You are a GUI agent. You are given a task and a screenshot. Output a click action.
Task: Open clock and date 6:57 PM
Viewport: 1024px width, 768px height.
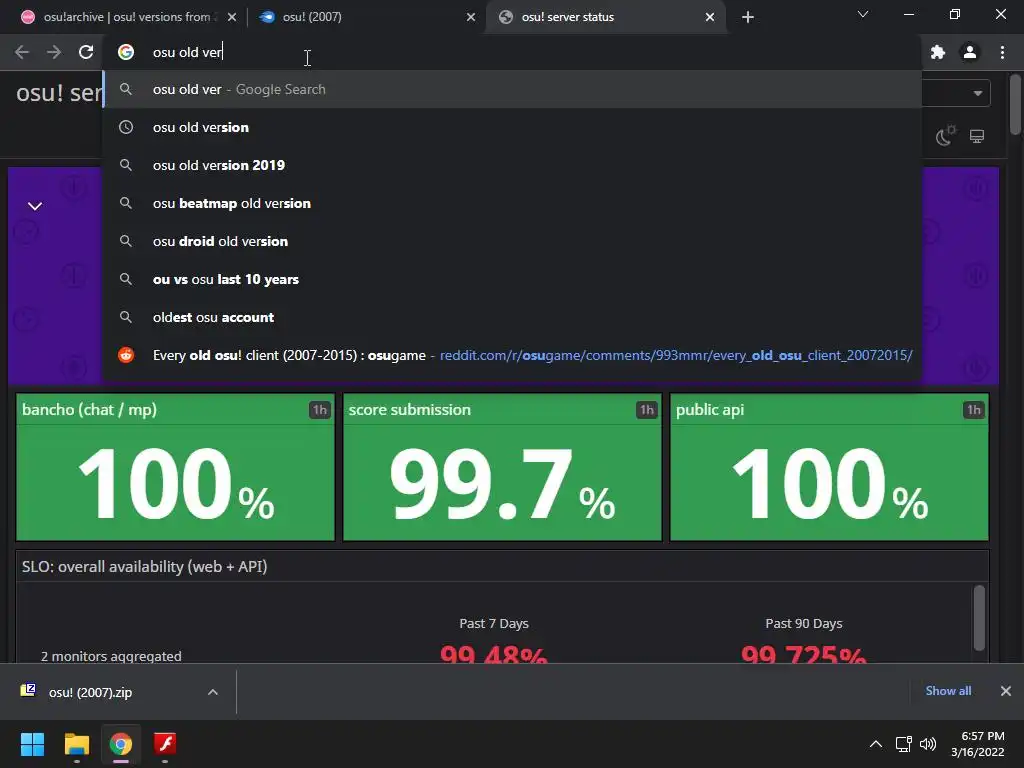978,744
